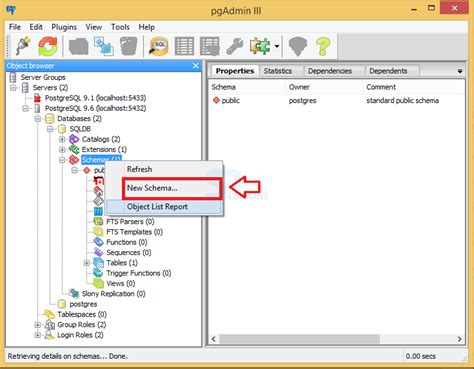This screenshot has height=369, width=474.
Task: Click the object properties toolbar icon
Action: click(79, 46)
